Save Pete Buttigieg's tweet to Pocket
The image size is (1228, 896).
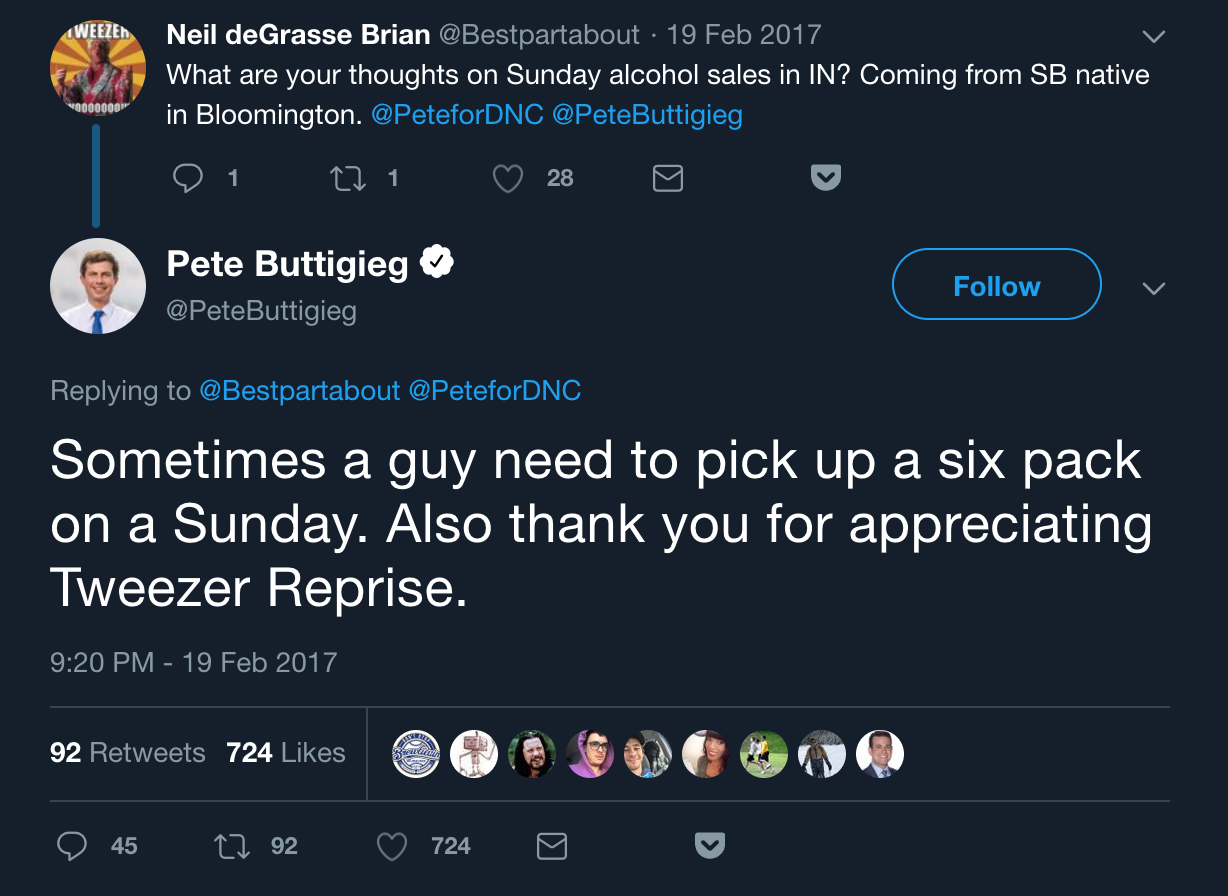709,847
